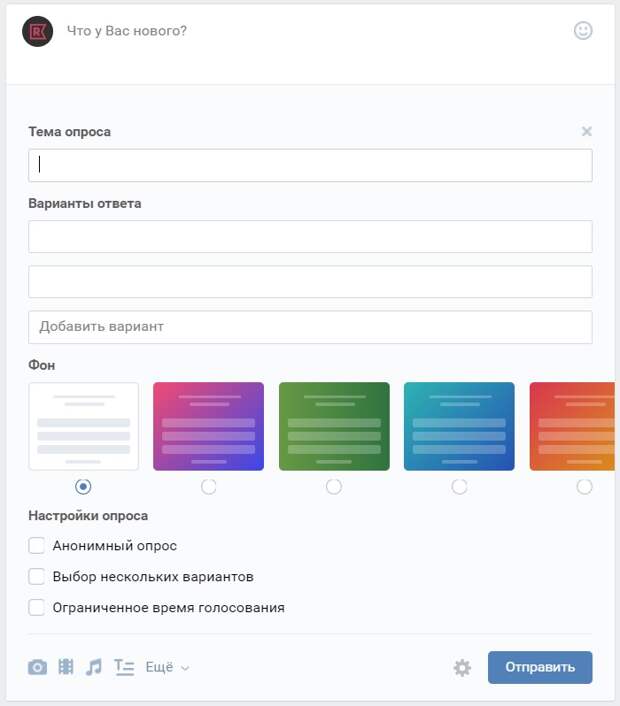Enable Анонимный опрос checkbox
Image resolution: width=620 pixels, height=706 pixels.
click(36, 545)
